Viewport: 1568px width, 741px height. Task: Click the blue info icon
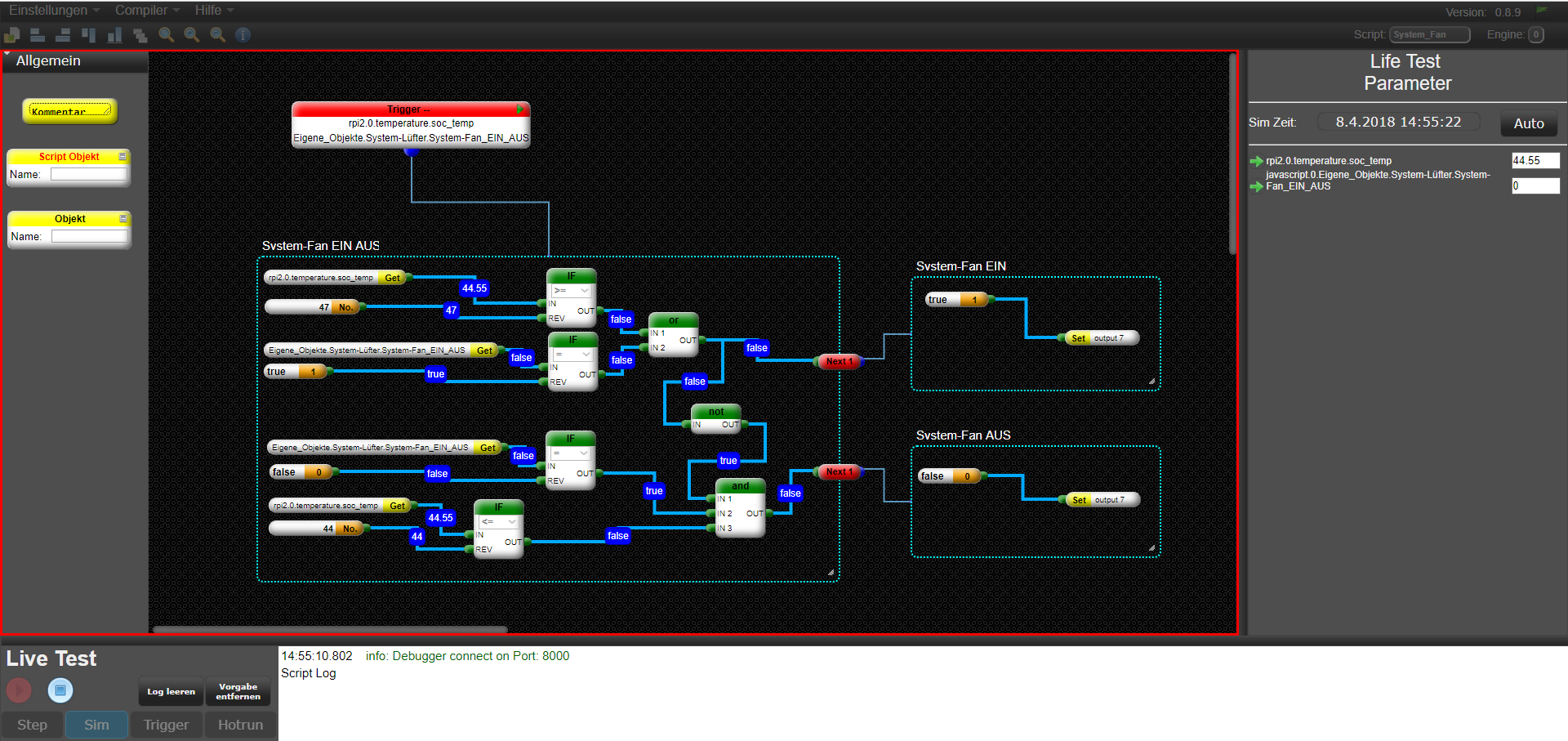point(243,34)
